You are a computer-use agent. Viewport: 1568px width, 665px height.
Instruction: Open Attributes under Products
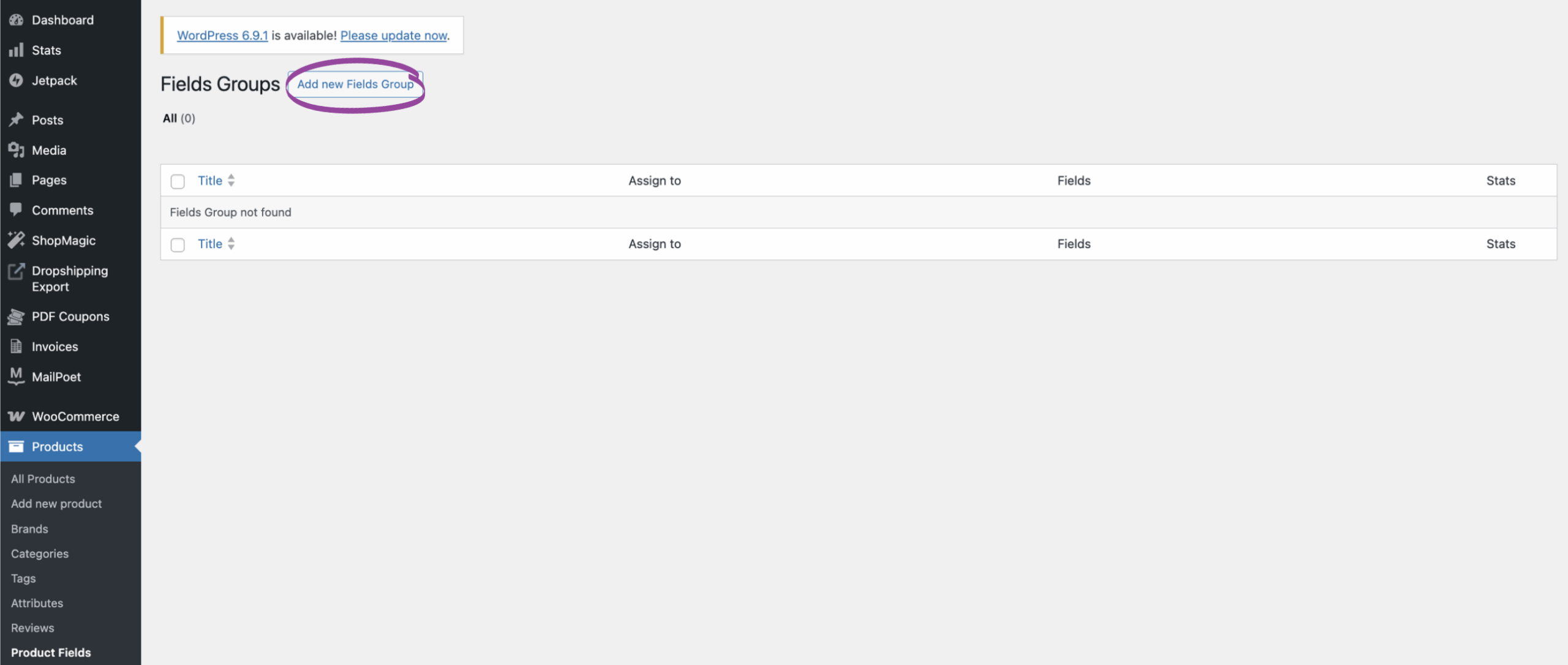coord(37,602)
